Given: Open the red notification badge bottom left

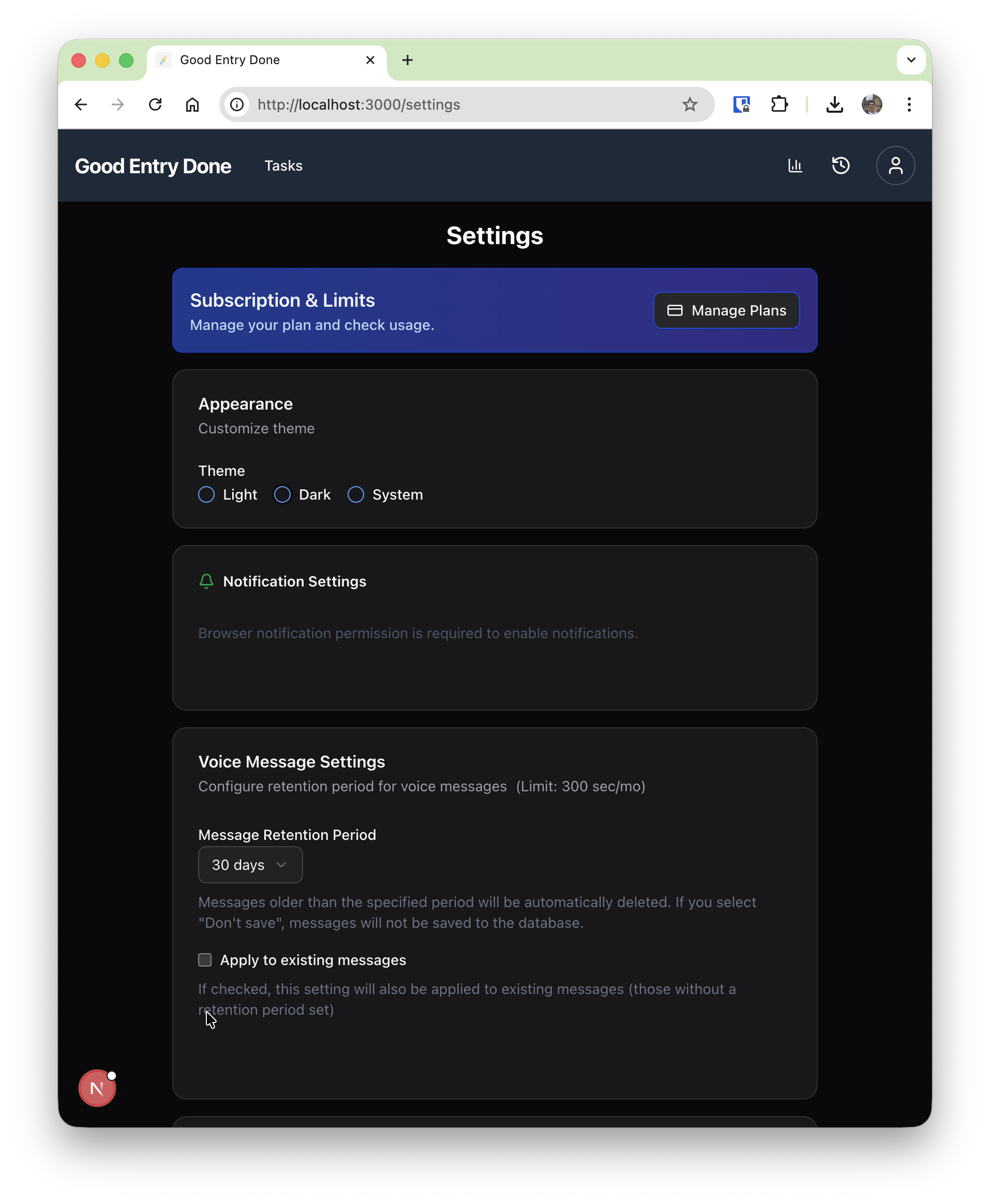Looking at the screenshot, I should point(96,1088).
